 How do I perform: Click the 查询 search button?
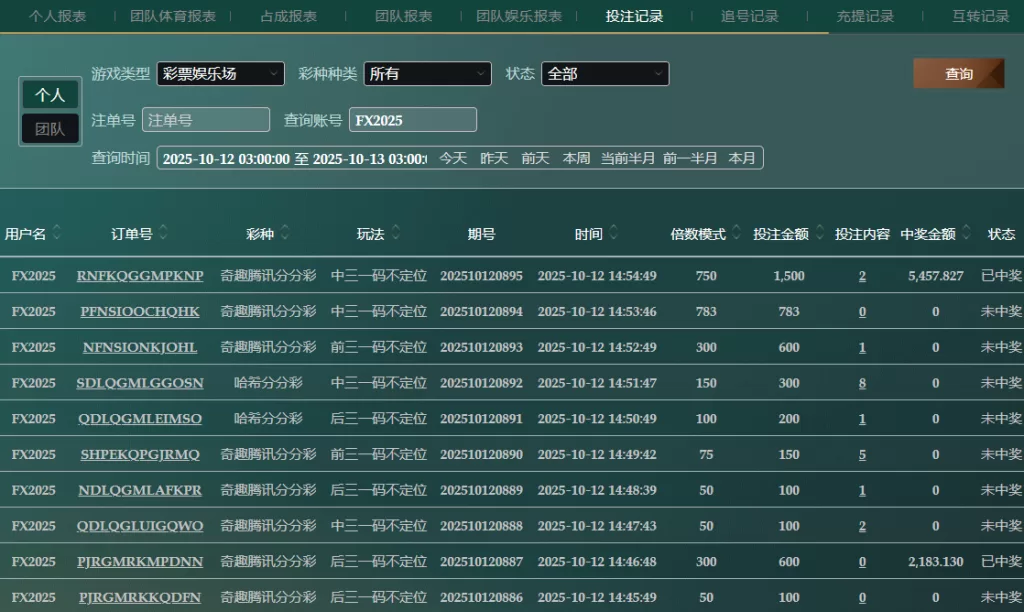958,74
